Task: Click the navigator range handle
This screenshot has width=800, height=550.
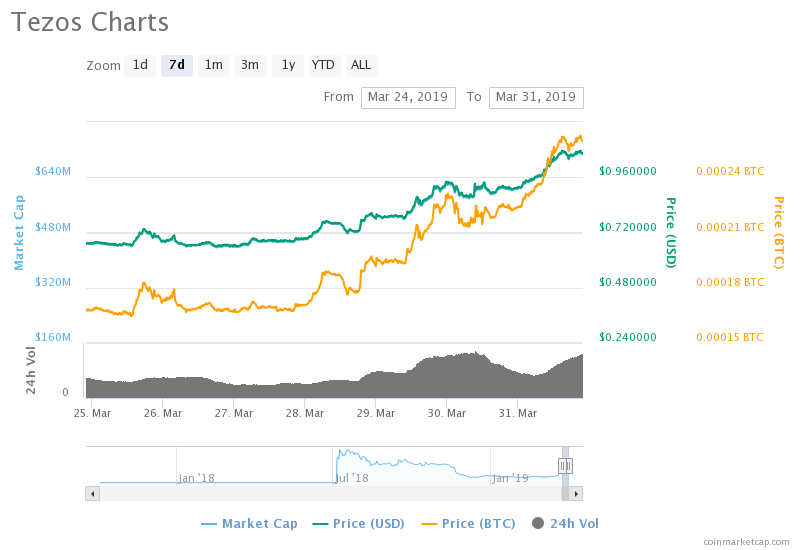Action: 565,466
